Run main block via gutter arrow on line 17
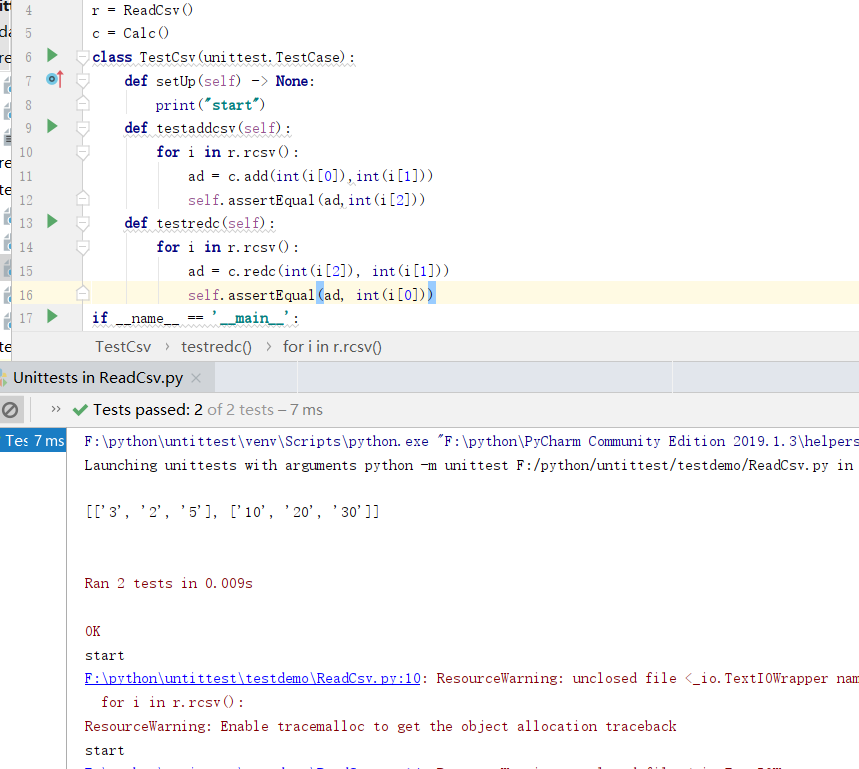 [x=52, y=317]
